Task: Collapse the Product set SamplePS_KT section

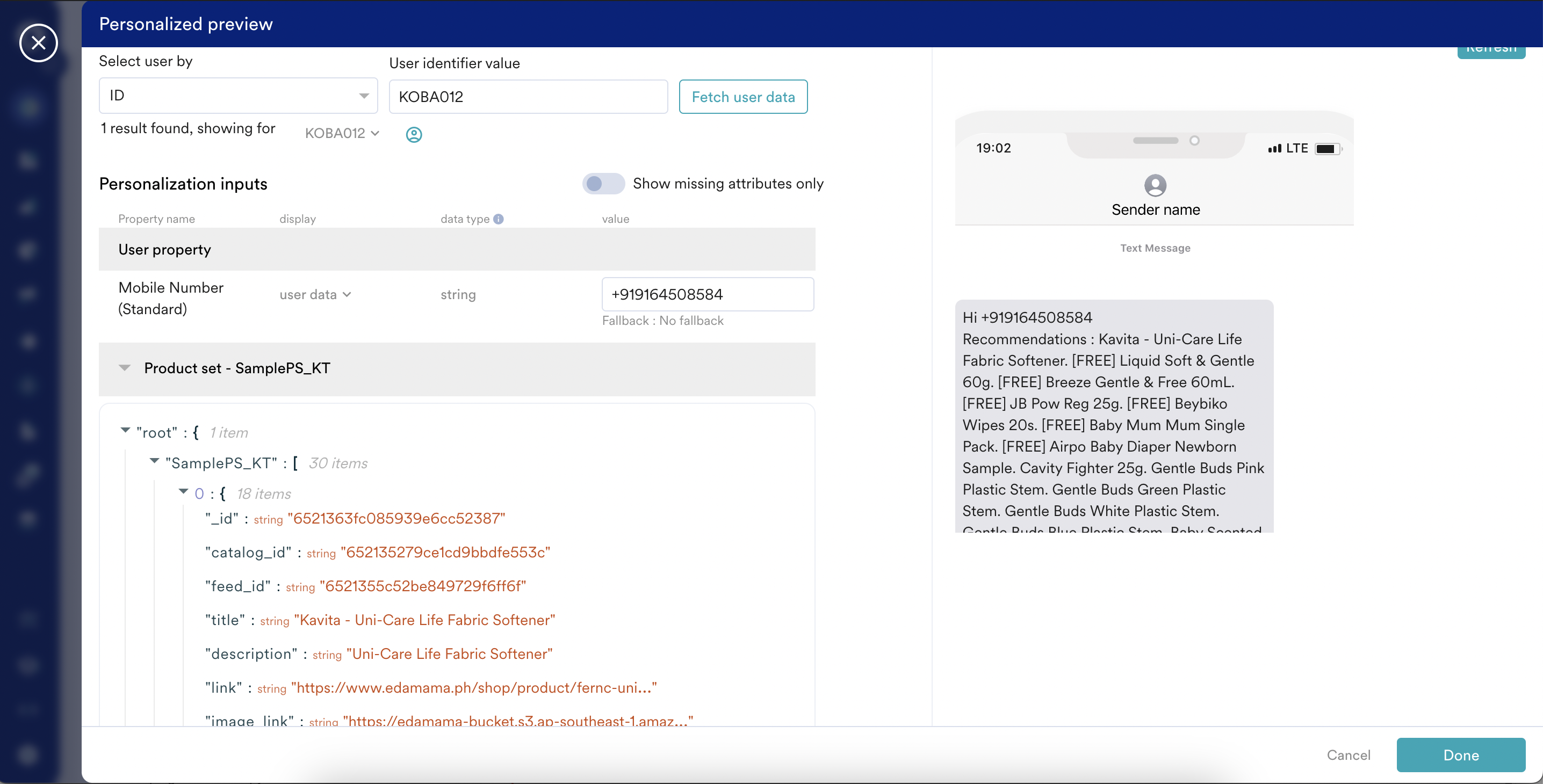Action: coord(125,368)
